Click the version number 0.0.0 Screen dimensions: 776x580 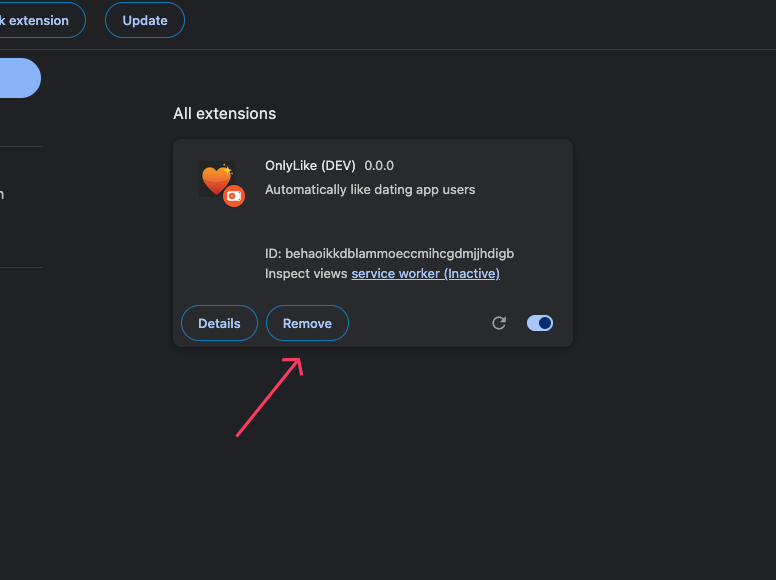click(379, 165)
